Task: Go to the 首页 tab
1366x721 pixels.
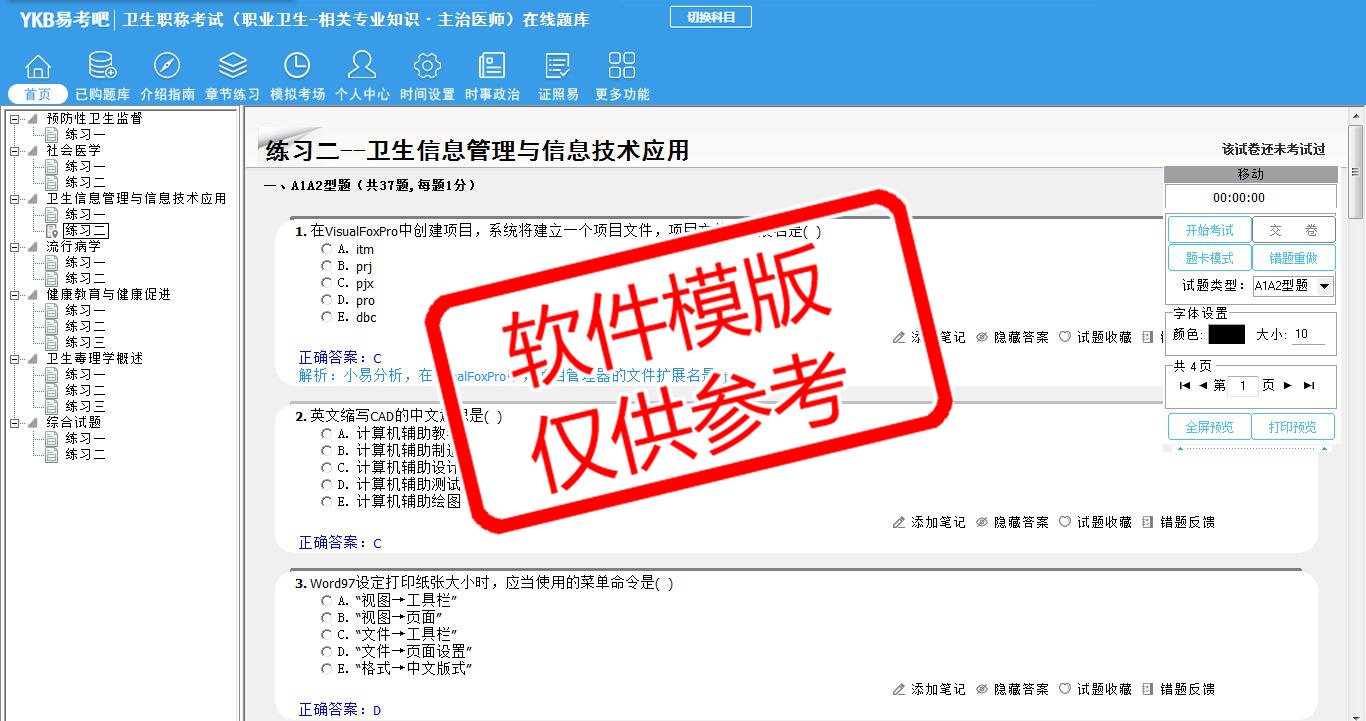Action: point(38,94)
